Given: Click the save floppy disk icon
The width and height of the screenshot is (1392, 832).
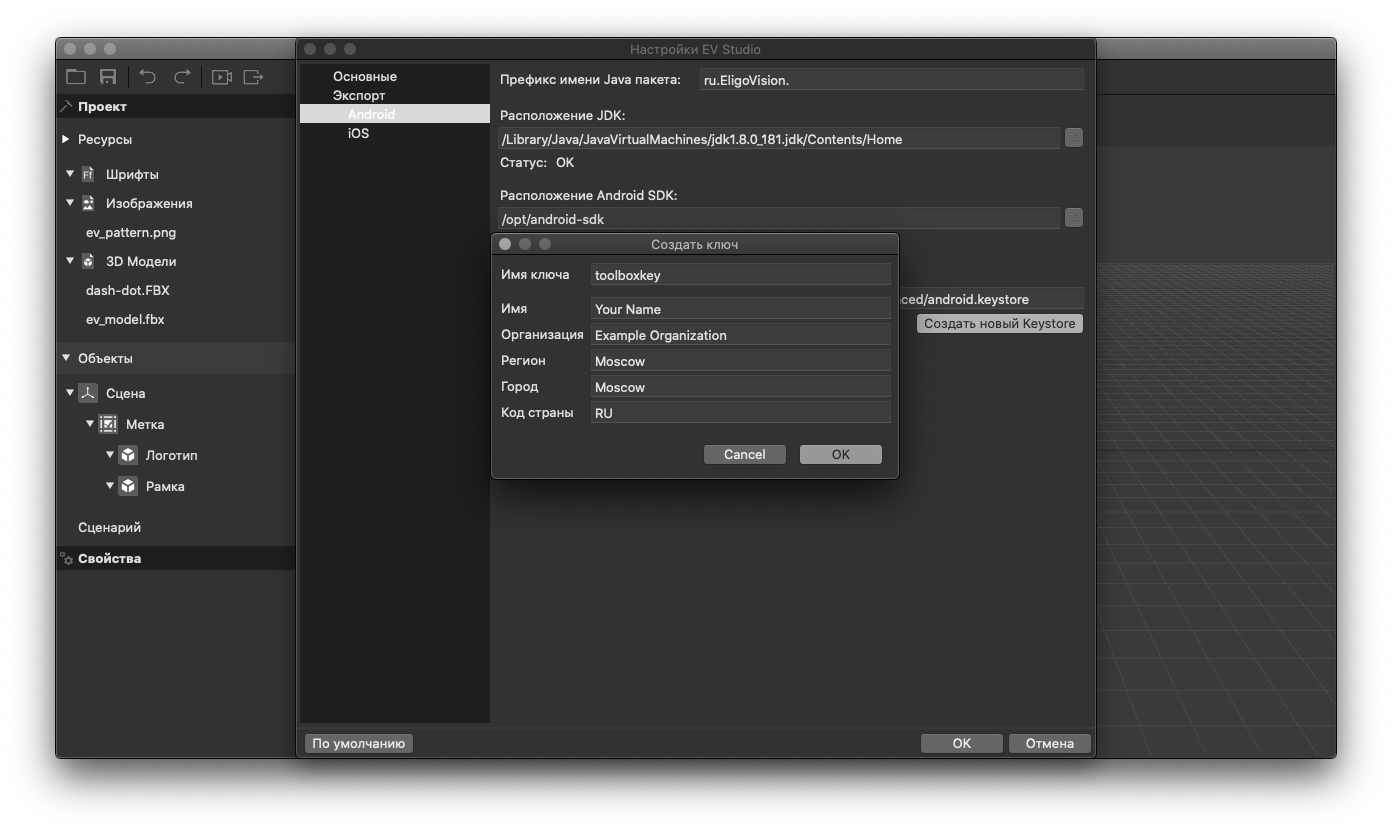Looking at the screenshot, I should coord(108,77).
